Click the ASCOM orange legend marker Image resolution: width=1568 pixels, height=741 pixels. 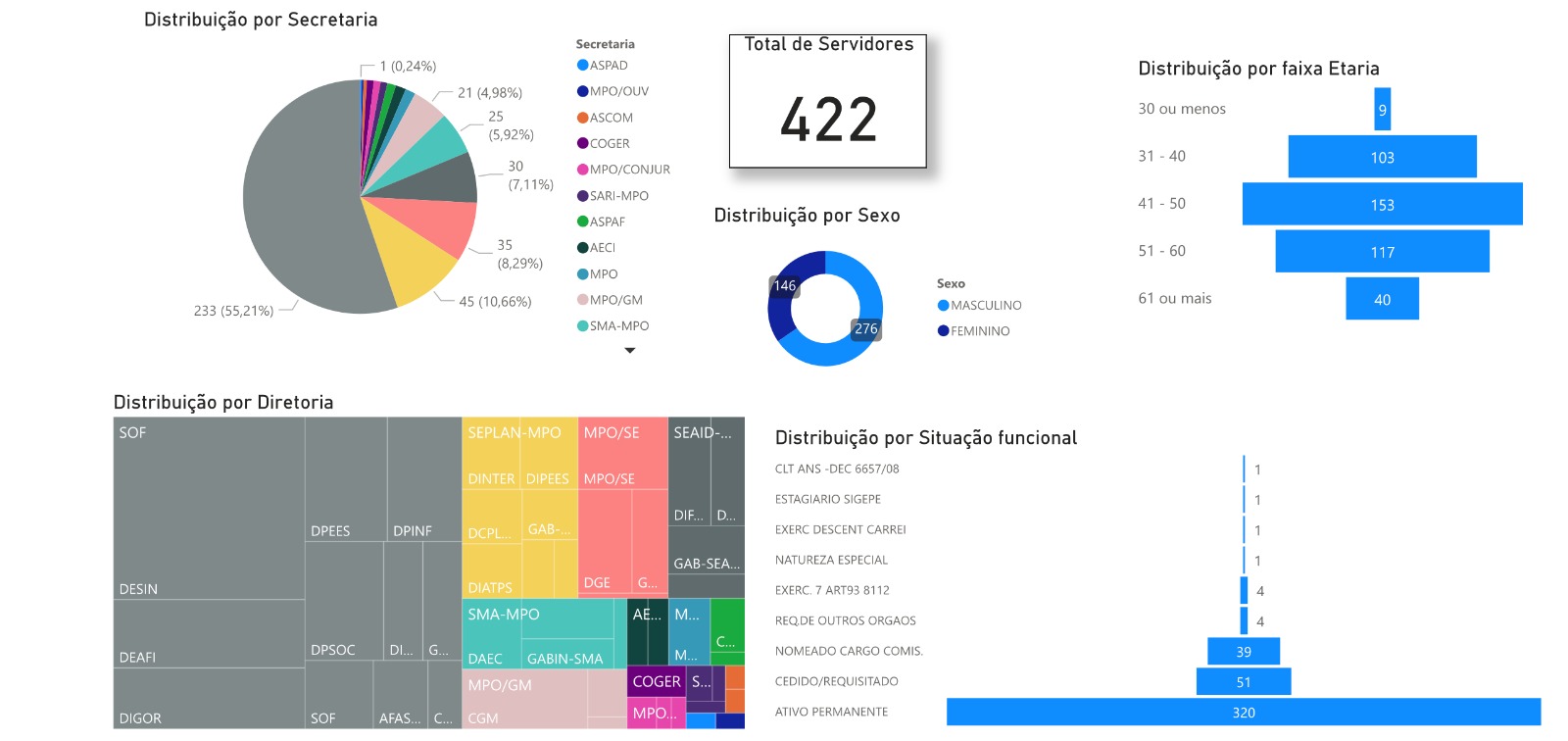pos(582,118)
